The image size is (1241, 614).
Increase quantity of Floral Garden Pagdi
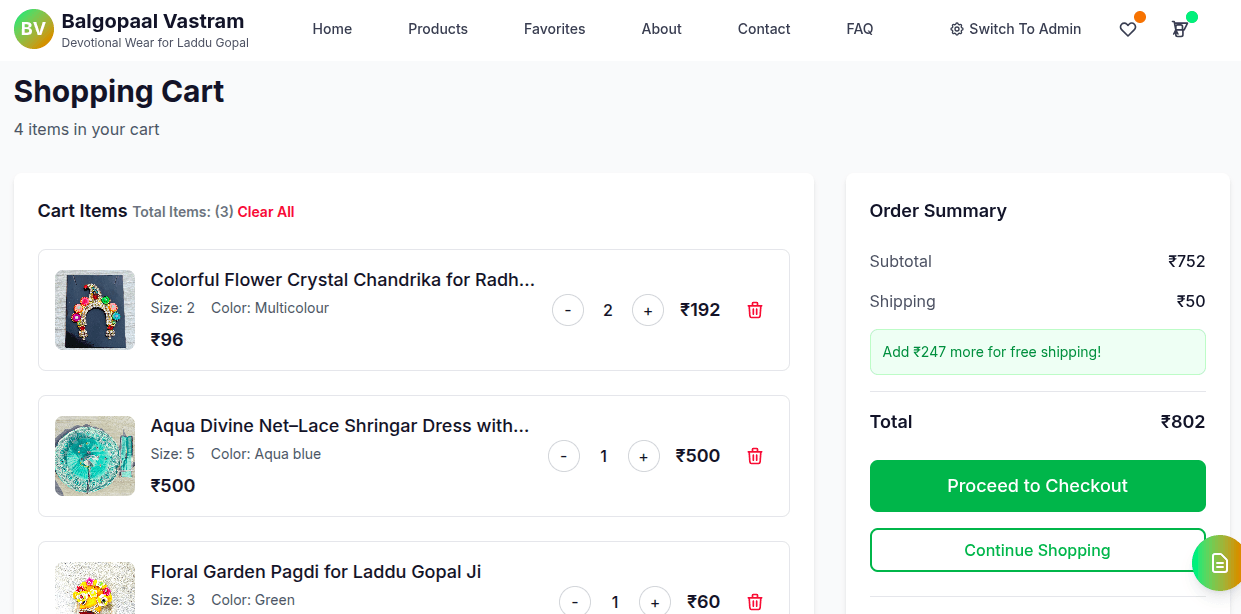(x=655, y=601)
